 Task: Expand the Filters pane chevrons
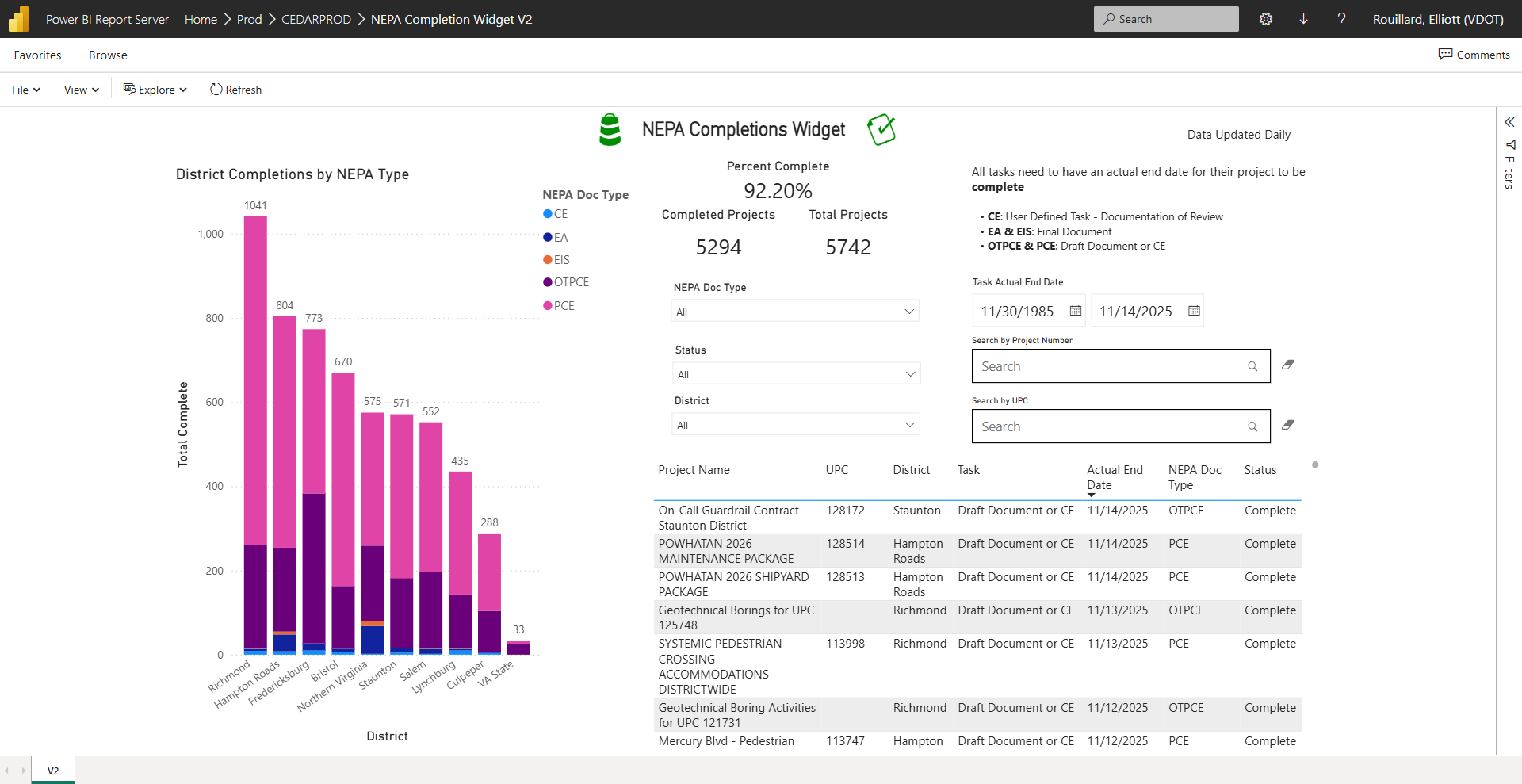click(x=1509, y=122)
